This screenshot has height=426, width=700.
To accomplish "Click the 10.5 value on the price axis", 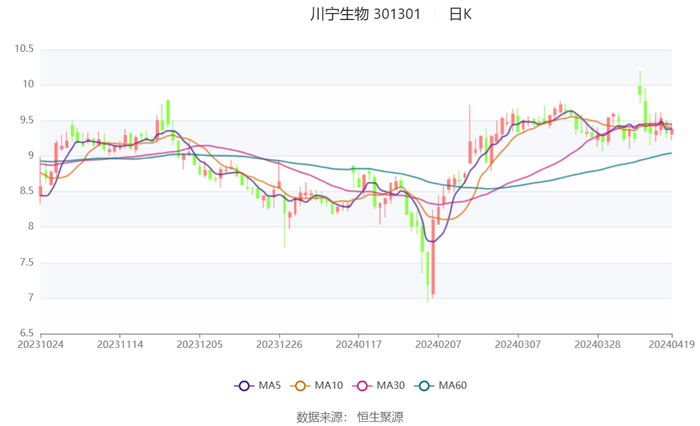I will coord(23,49).
